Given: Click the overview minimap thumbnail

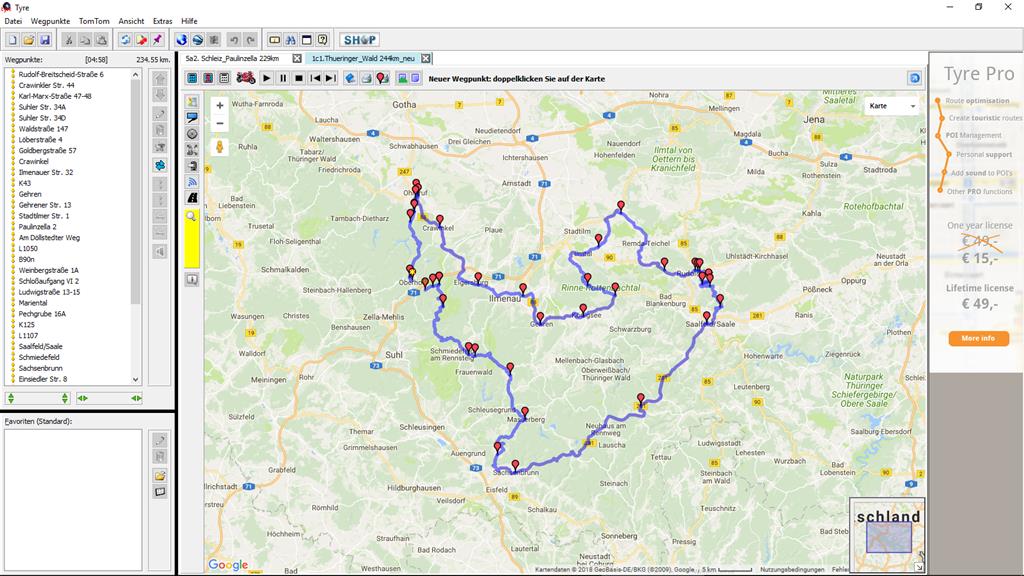Looking at the screenshot, I should [x=887, y=535].
